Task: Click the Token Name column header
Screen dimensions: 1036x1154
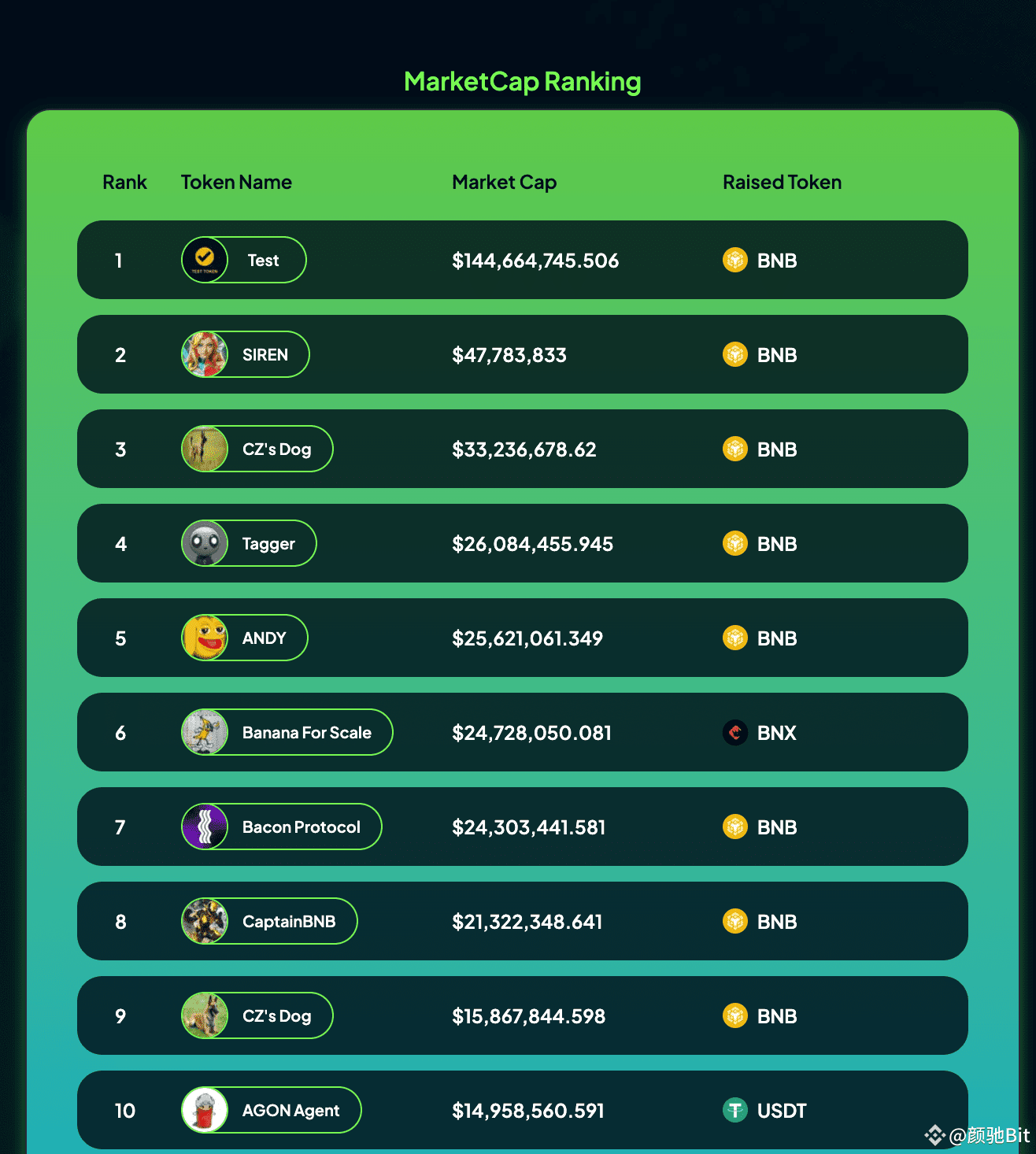Action: 236,182
